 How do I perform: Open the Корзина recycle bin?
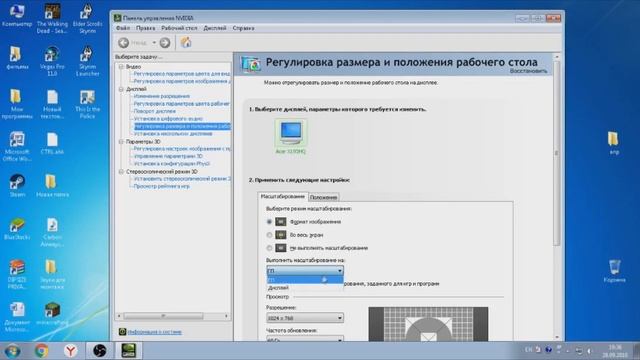click(x=614, y=271)
